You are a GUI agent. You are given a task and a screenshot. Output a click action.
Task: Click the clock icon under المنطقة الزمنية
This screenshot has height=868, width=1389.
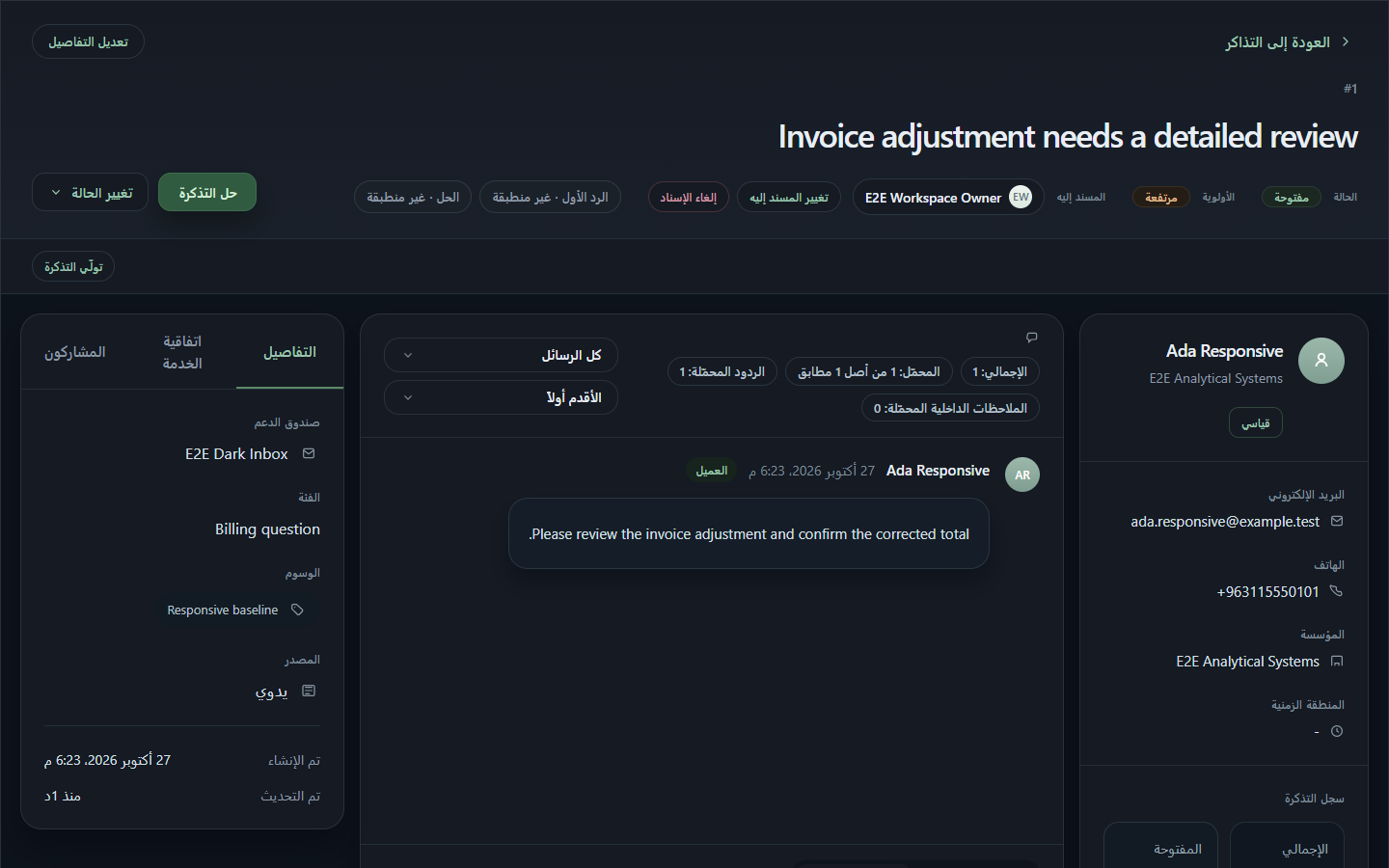click(x=1337, y=731)
